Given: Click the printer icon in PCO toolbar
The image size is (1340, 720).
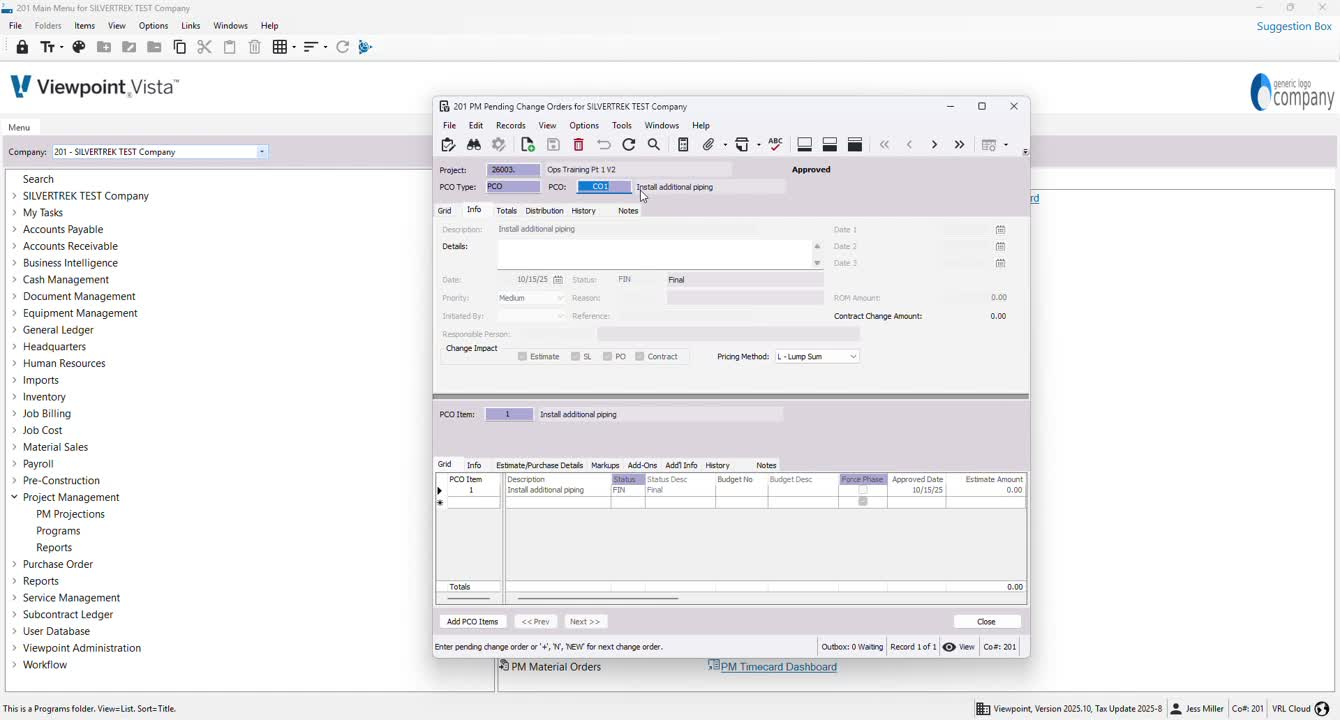Looking at the screenshot, I should coord(742,145).
